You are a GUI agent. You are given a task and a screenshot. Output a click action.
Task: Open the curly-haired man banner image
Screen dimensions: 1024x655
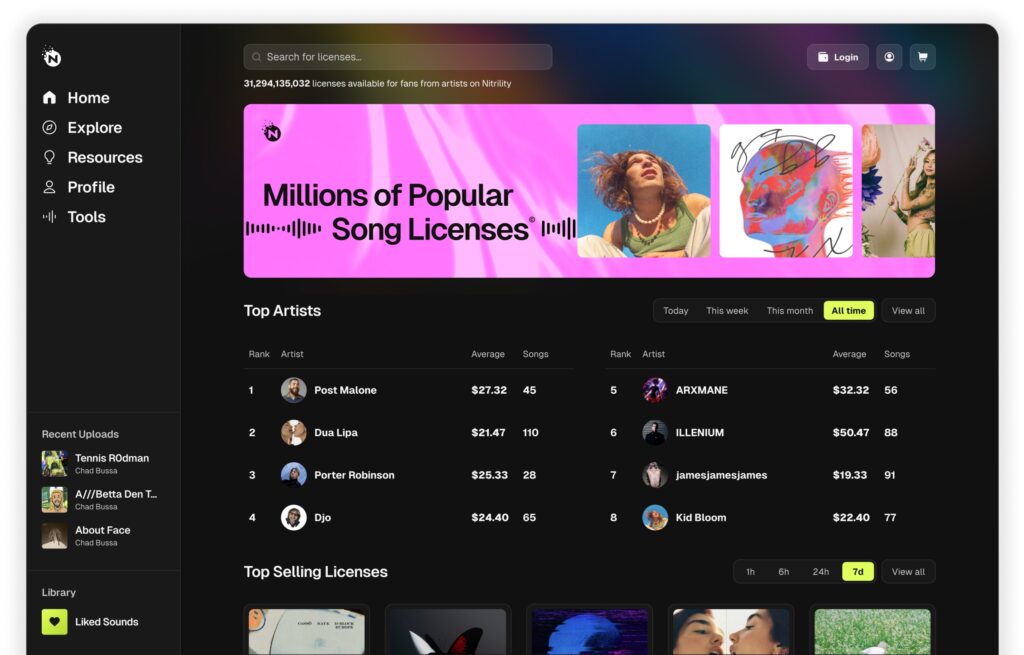(x=644, y=191)
